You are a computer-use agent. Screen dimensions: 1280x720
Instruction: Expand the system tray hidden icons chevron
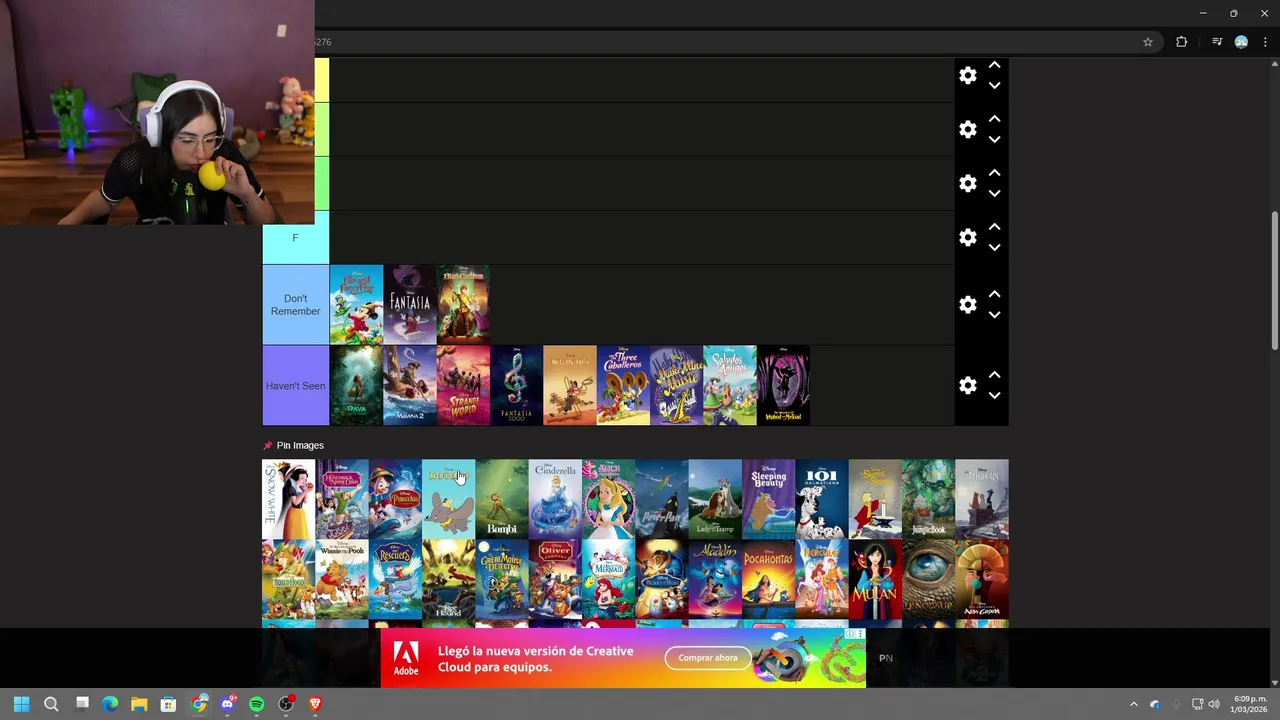[x=1133, y=704]
